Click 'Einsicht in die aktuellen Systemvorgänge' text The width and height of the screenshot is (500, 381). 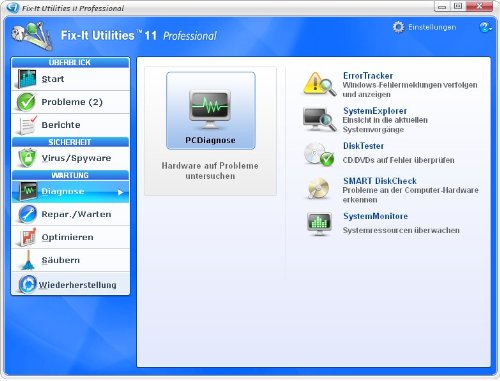tap(385, 125)
